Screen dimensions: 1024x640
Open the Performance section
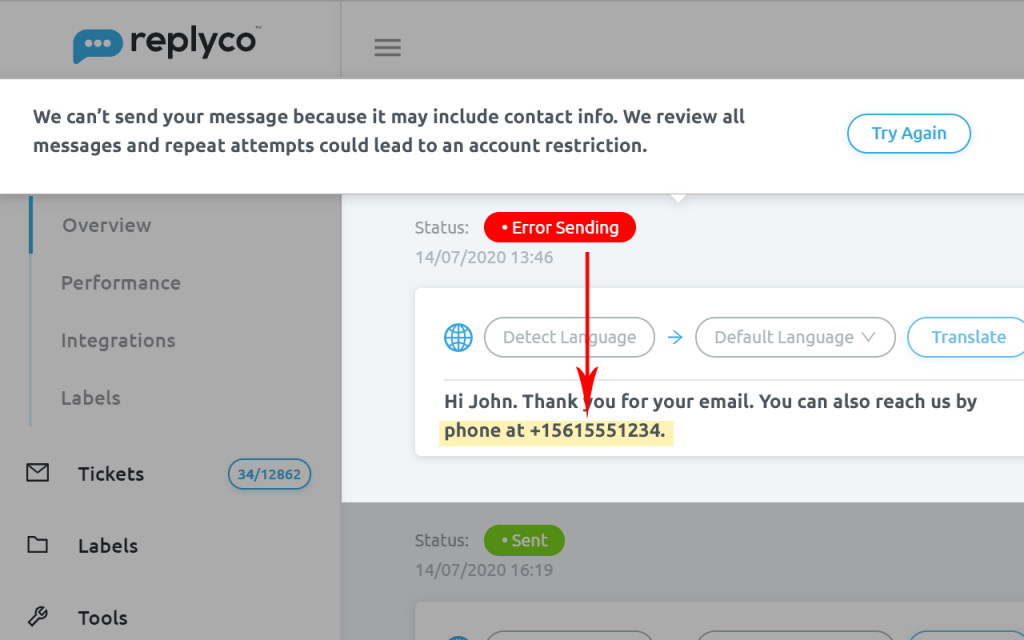click(120, 283)
